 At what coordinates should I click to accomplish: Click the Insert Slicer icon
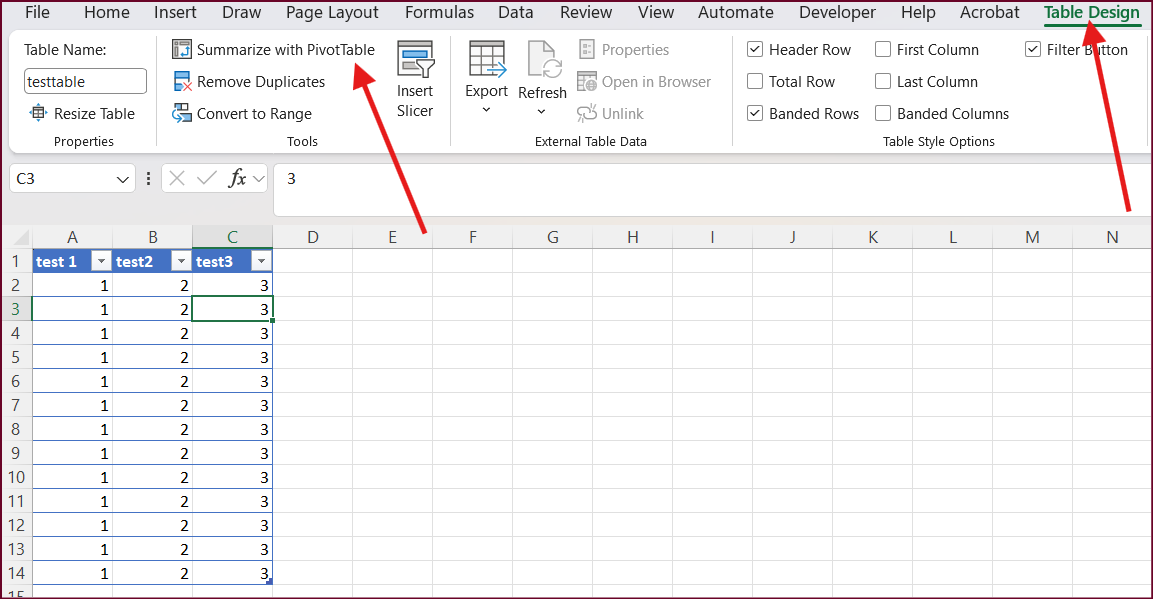pos(415,60)
